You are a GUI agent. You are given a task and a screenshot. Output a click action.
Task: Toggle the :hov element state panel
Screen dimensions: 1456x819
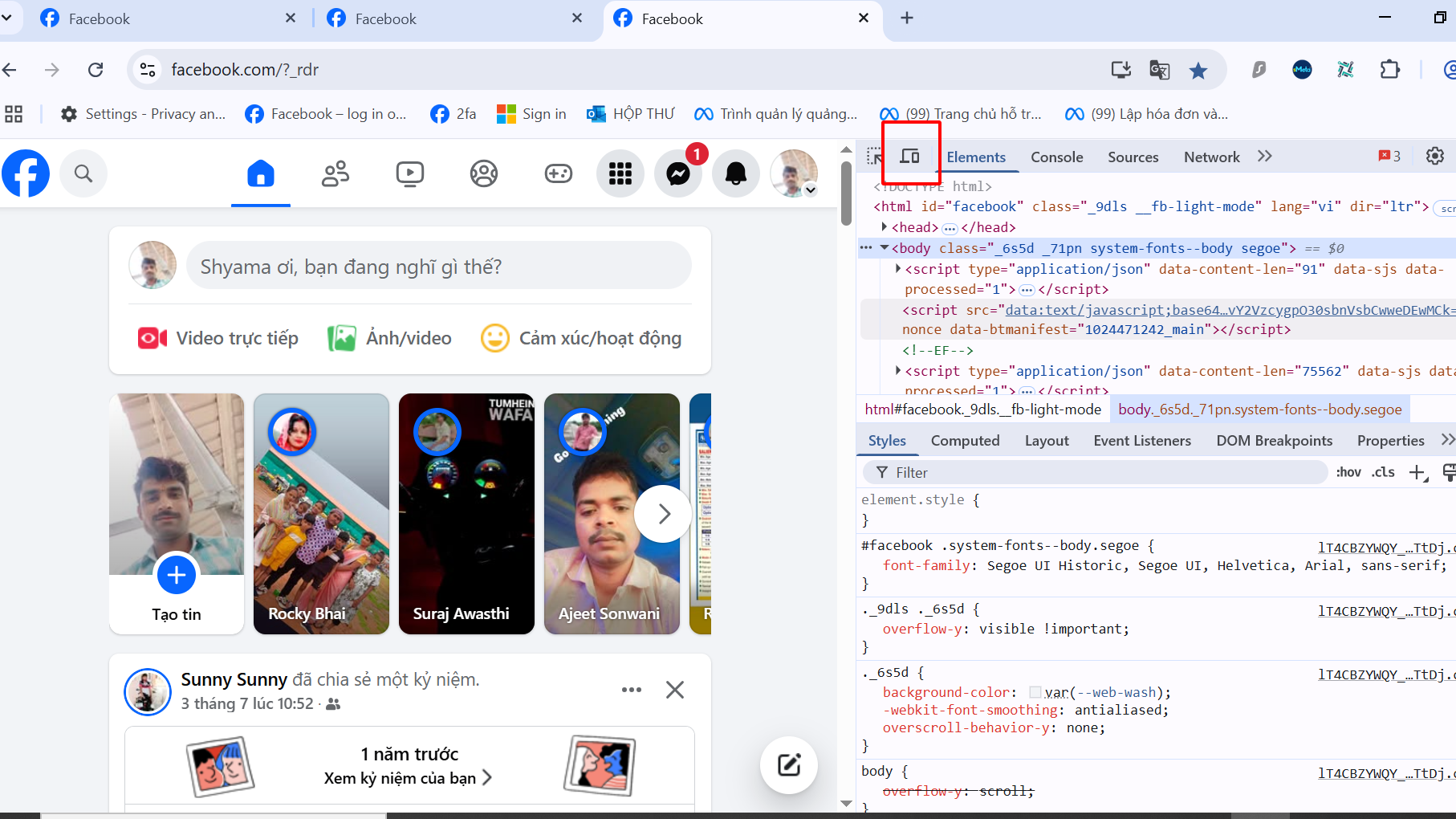(x=1348, y=472)
